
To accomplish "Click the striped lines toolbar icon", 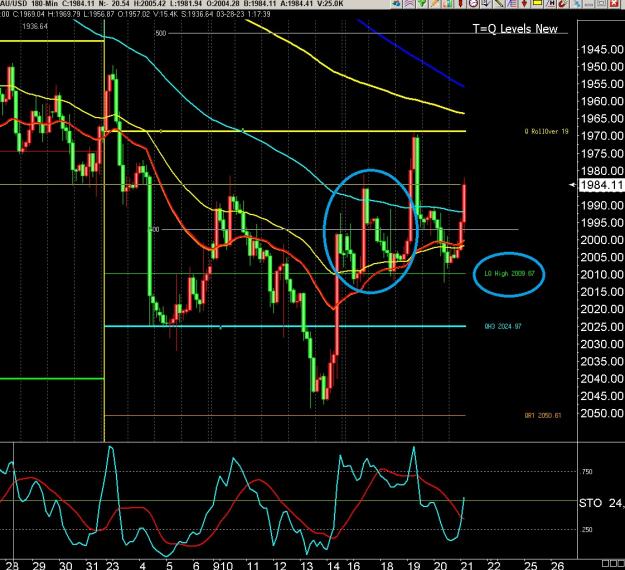I will pos(511,4).
